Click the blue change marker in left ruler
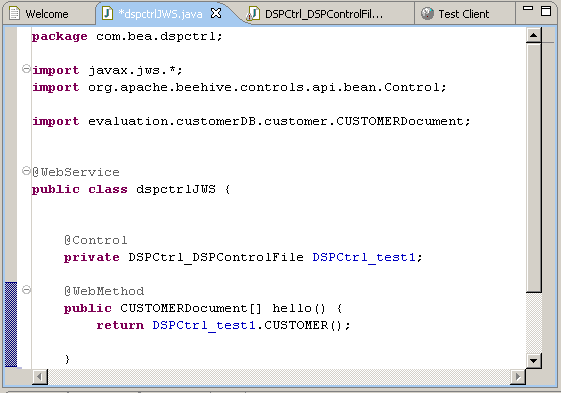 (11, 324)
